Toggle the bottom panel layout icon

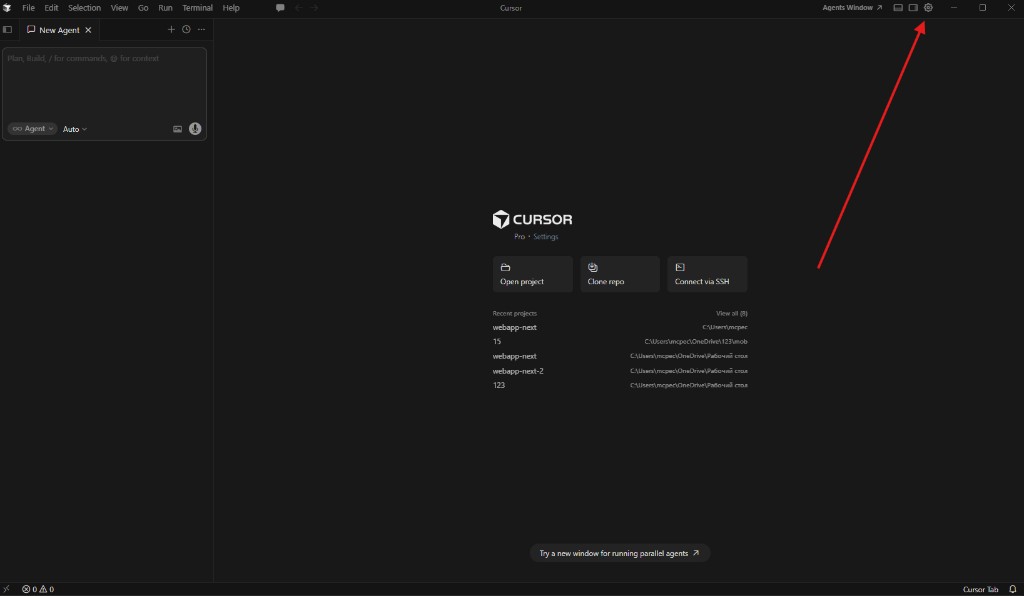(898, 8)
